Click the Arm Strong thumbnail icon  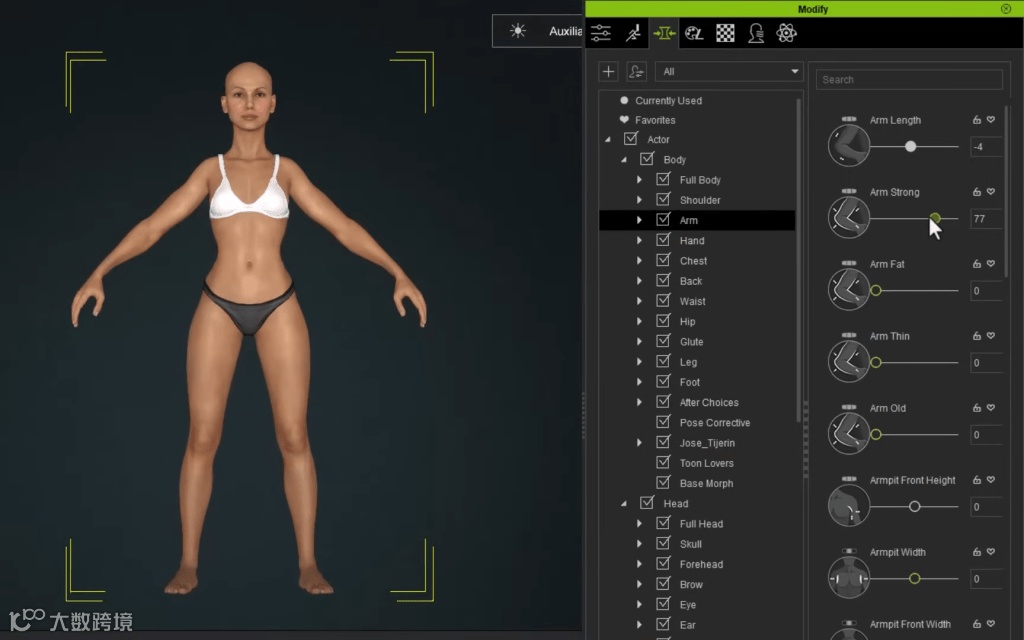[x=848, y=217]
